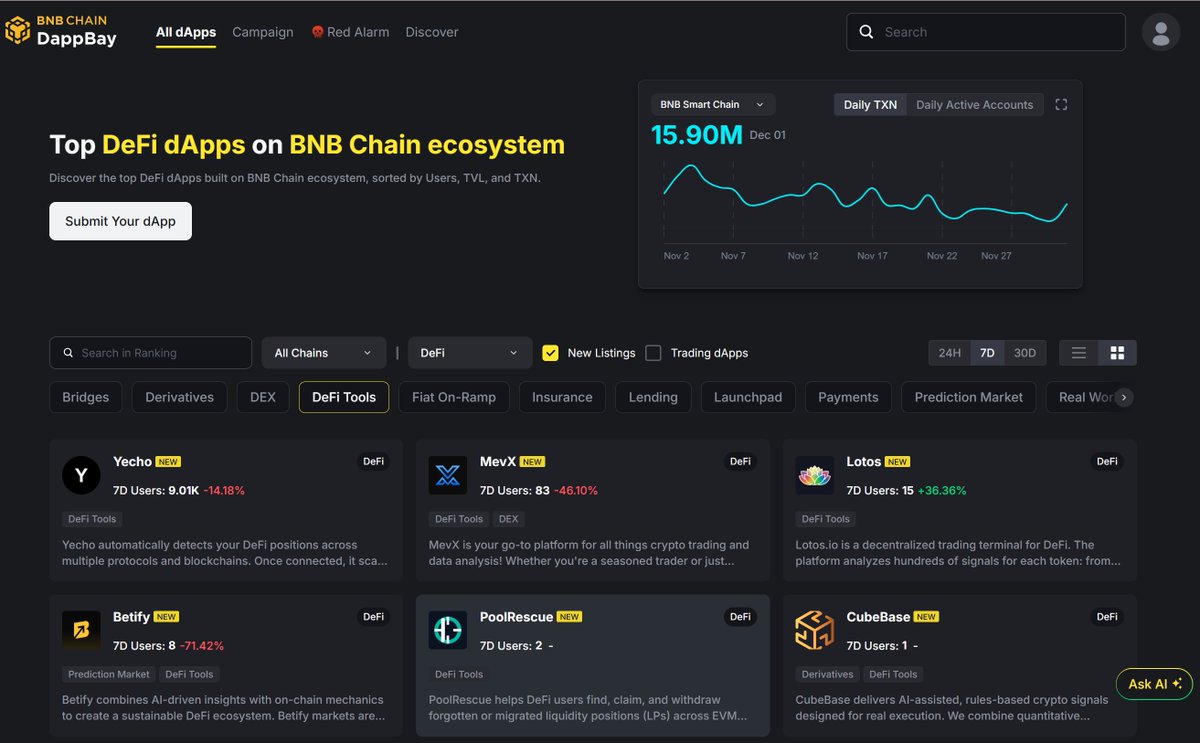This screenshot has height=743, width=1200.
Task: Filter by the Bridges category
Action: tap(86, 397)
